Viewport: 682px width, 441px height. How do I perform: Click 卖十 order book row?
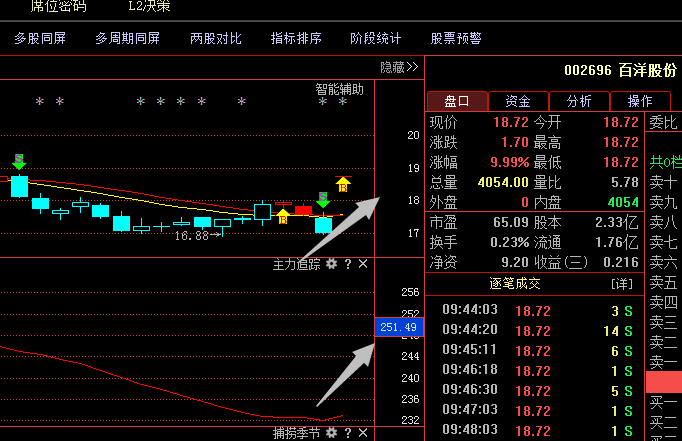(663, 182)
